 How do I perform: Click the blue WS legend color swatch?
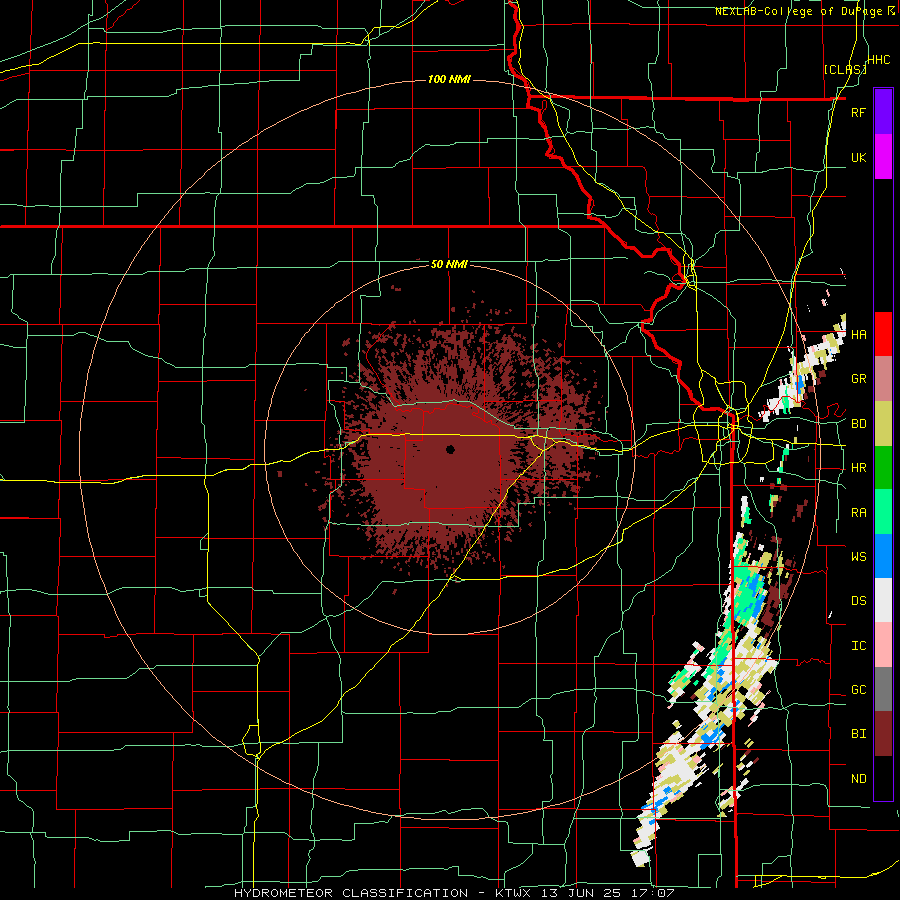point(883,556)
